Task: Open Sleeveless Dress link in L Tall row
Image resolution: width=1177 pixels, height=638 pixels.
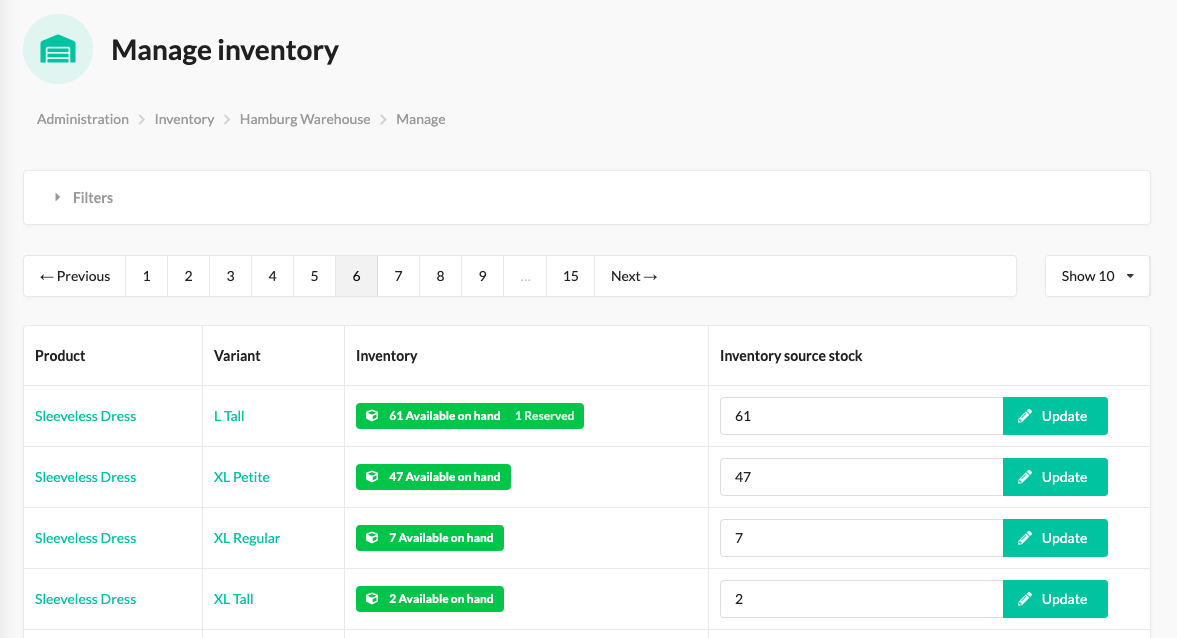Action: pos(86,416)
